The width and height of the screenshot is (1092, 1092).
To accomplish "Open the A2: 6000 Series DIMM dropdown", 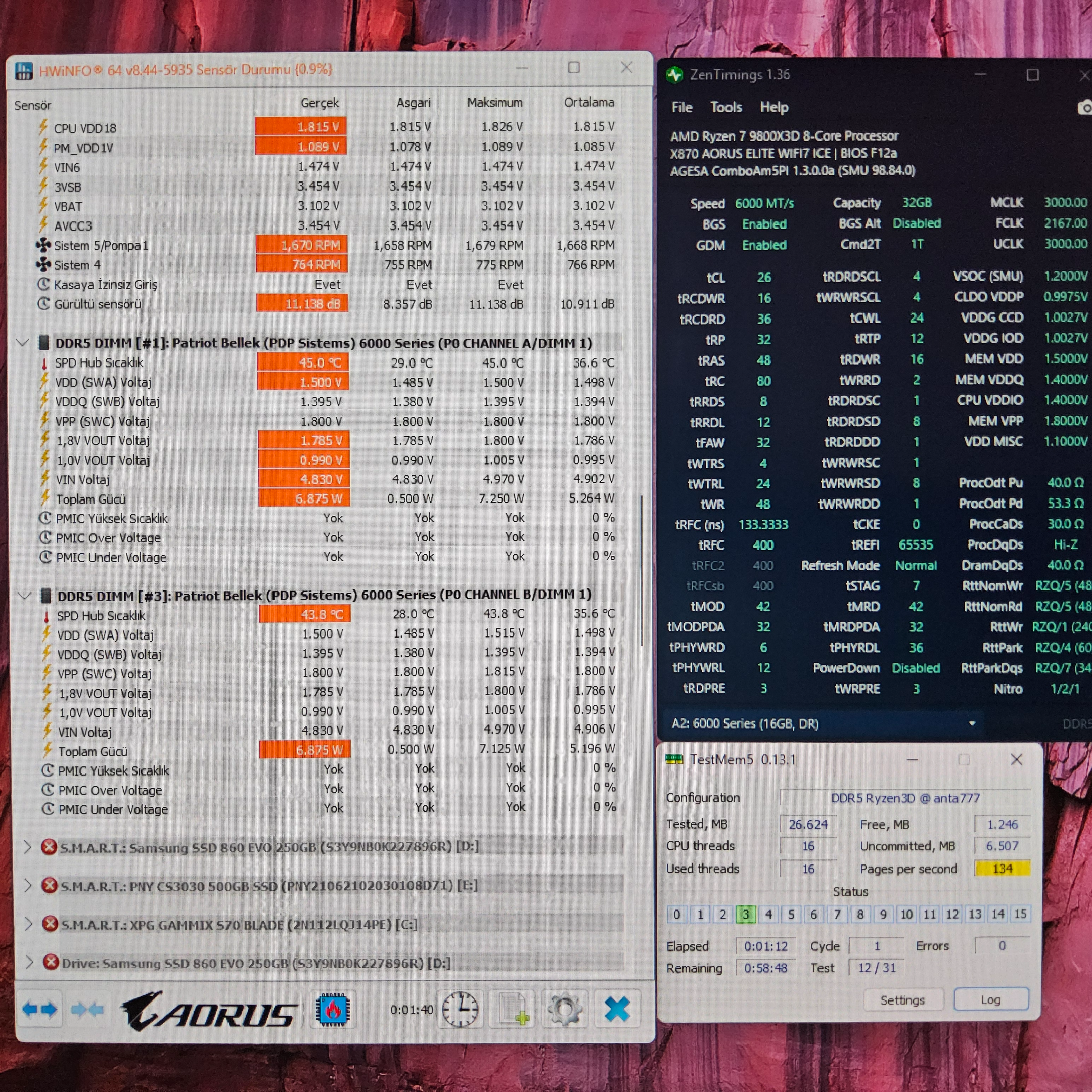I will tap(823, 723).
